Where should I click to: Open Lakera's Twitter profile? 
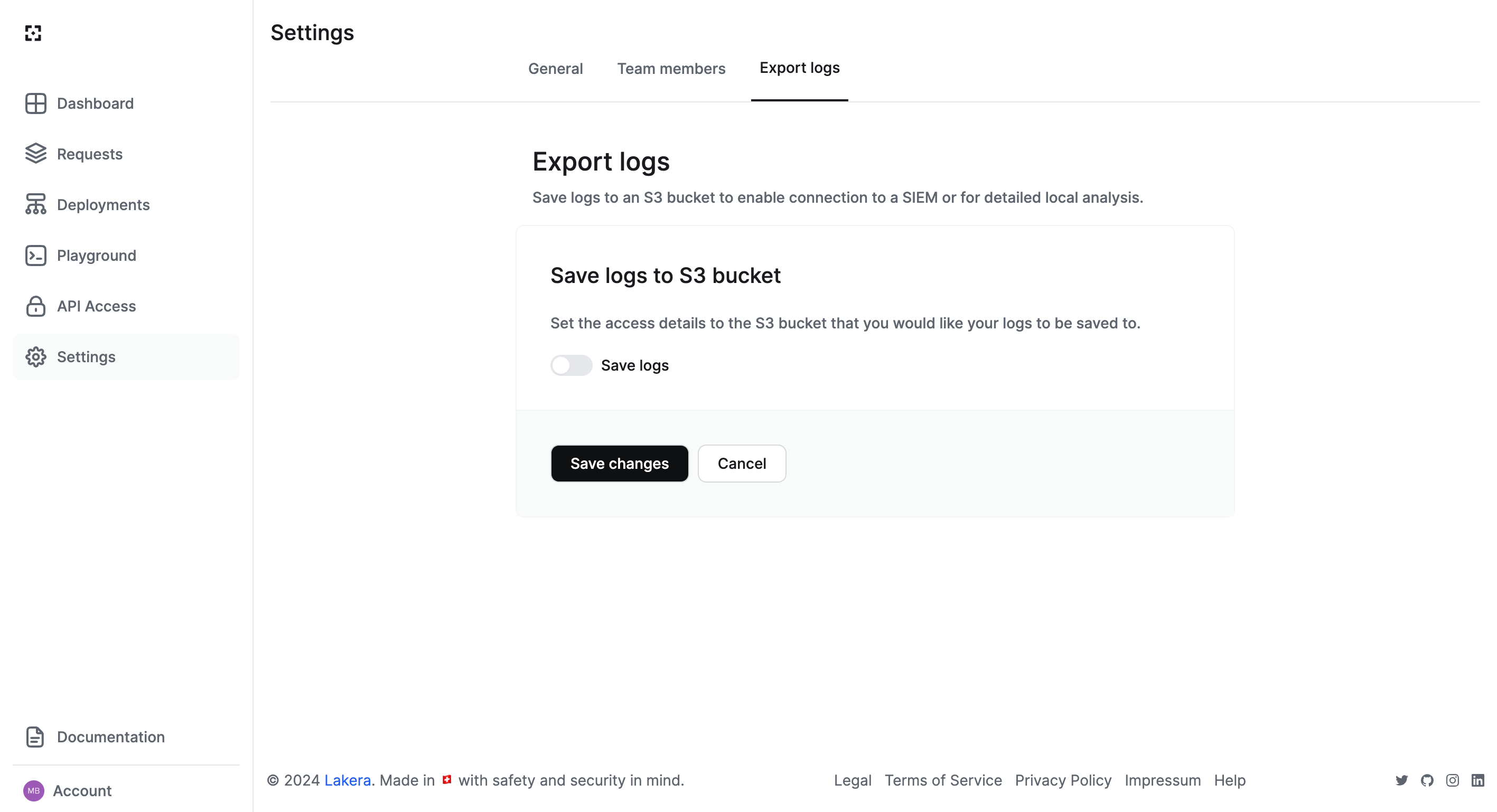[1402, 780]
